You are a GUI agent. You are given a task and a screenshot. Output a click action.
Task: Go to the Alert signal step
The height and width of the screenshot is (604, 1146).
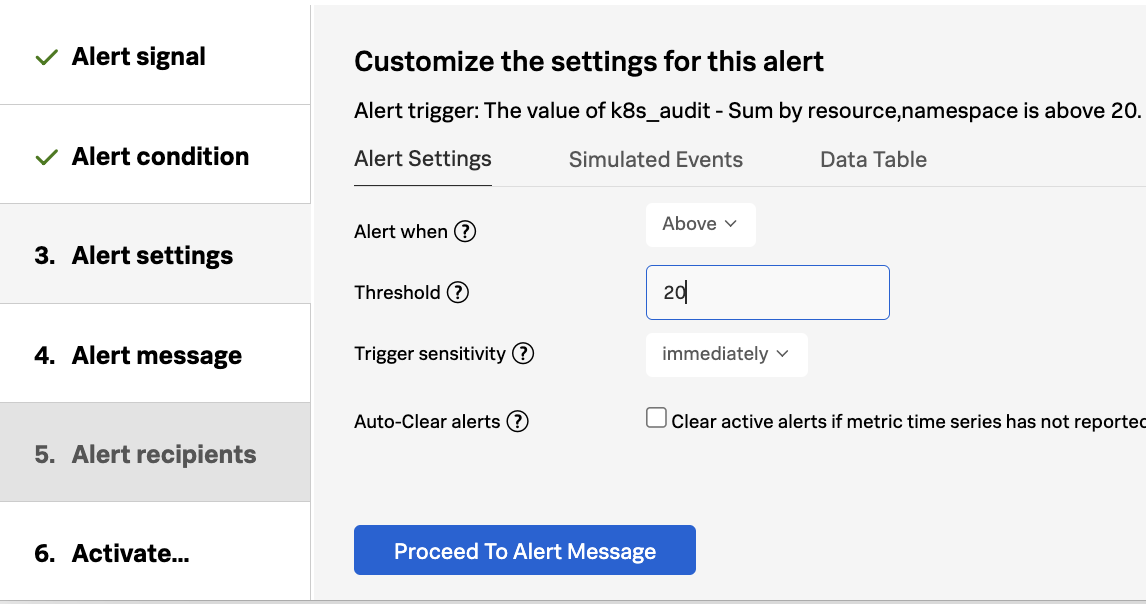point(139,57)
